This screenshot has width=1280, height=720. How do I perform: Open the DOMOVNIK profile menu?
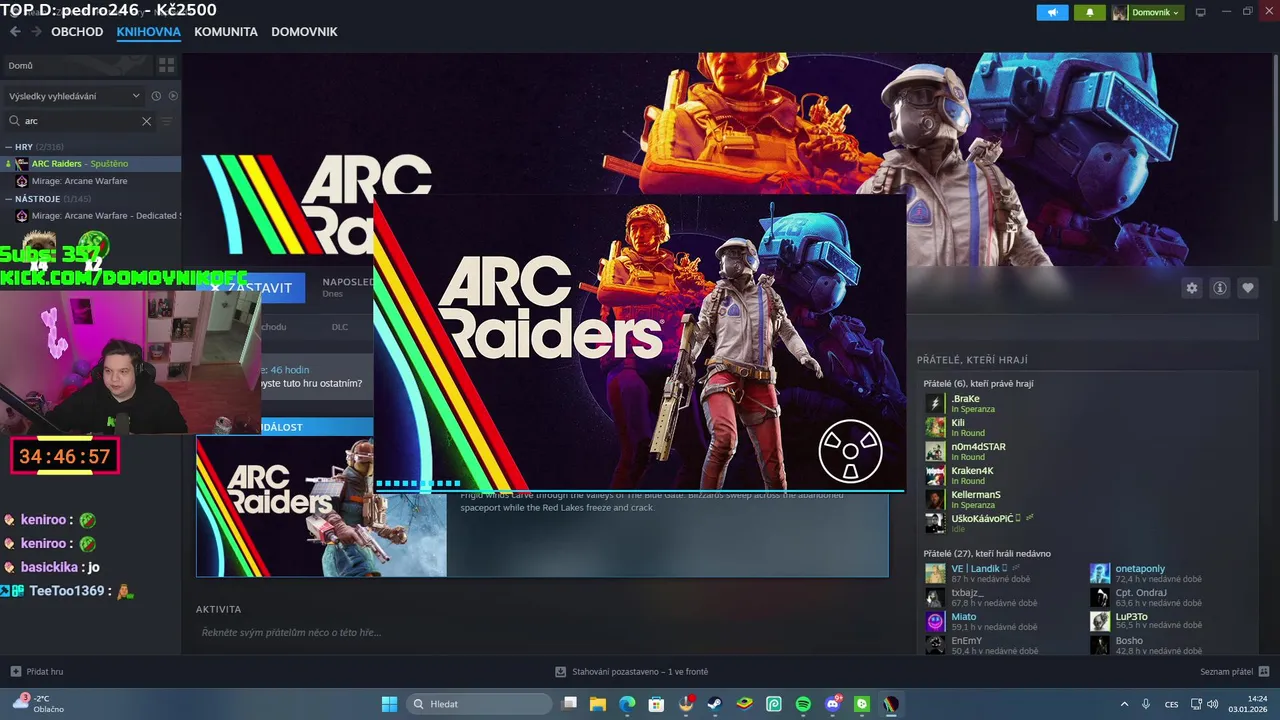point(304,32)
